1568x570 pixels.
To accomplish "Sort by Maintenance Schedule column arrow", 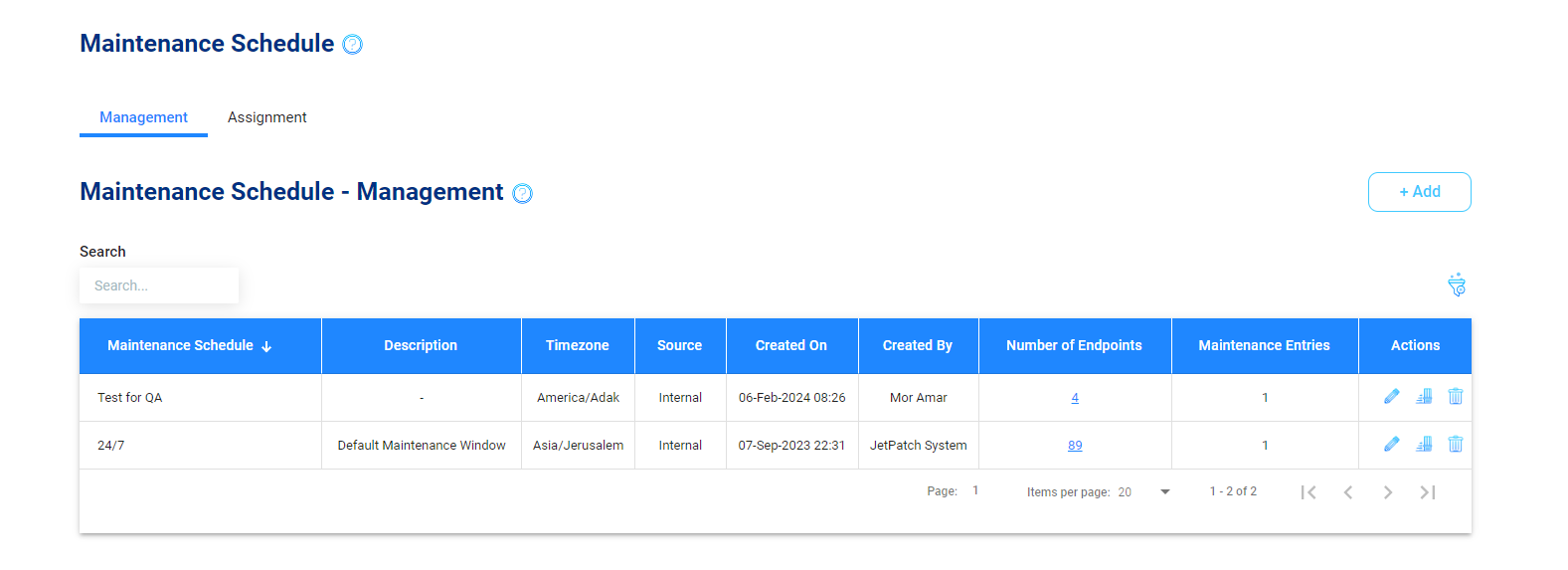I will pyautogui.click(x=266, y=346).
